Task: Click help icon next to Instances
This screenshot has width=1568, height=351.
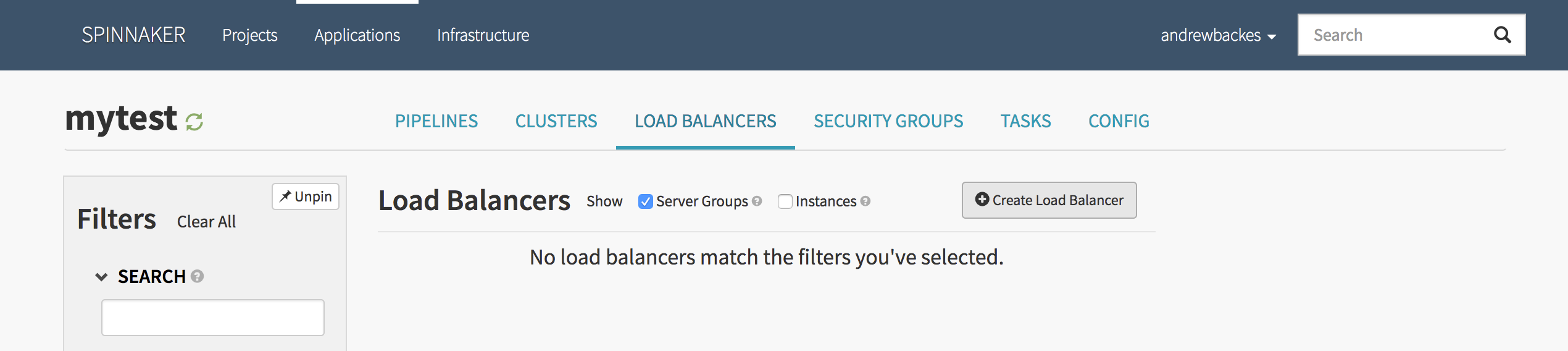Action: [865, 201]
